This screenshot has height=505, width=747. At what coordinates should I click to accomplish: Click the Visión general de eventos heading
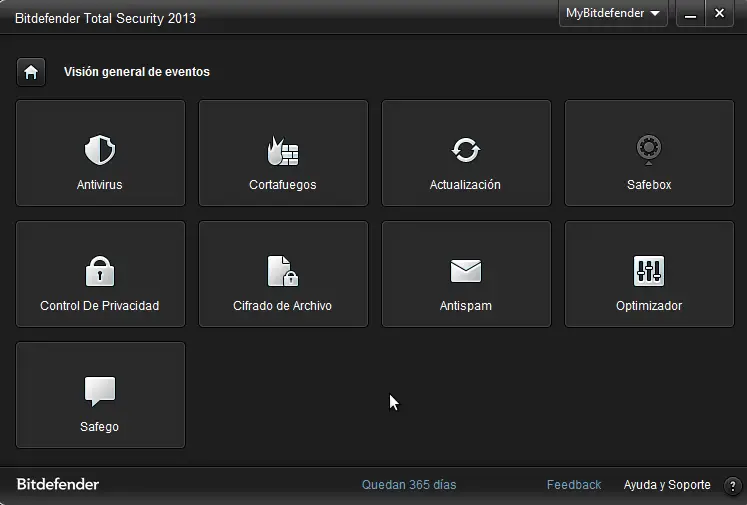tap(137, 72)
